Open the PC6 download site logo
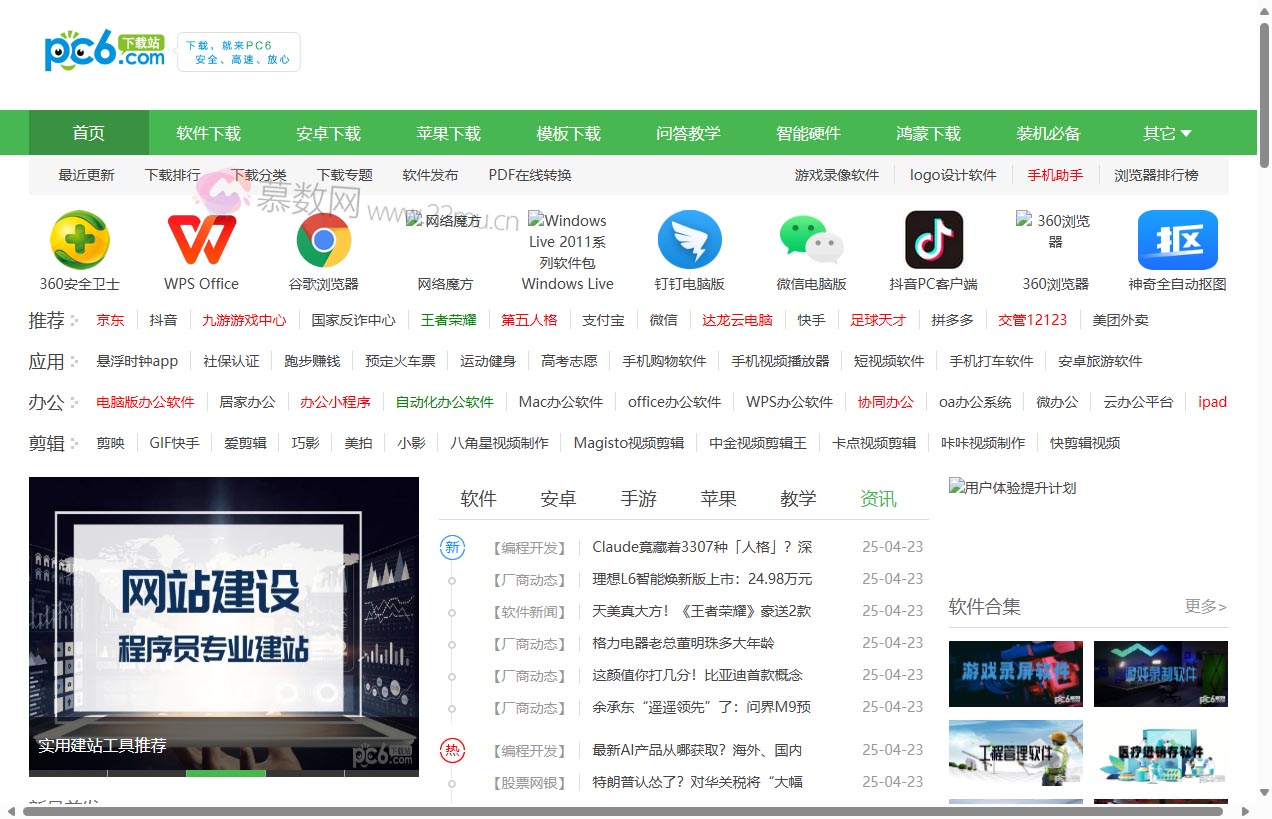Image resolution: width=1272 pixels, height=819 pixels. coord(103,49)
